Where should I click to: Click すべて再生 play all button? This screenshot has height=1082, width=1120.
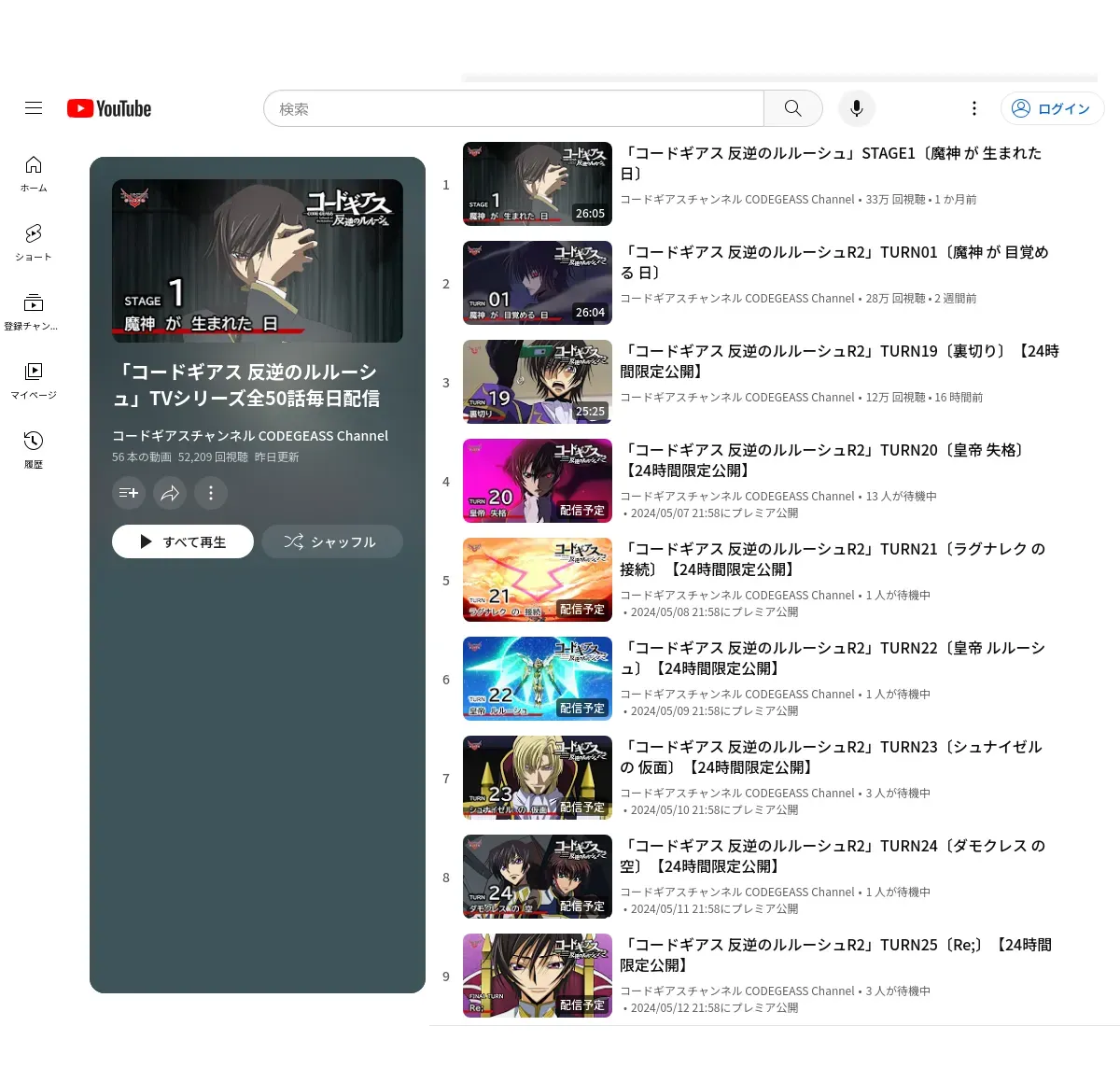click(x=183, y=541)
